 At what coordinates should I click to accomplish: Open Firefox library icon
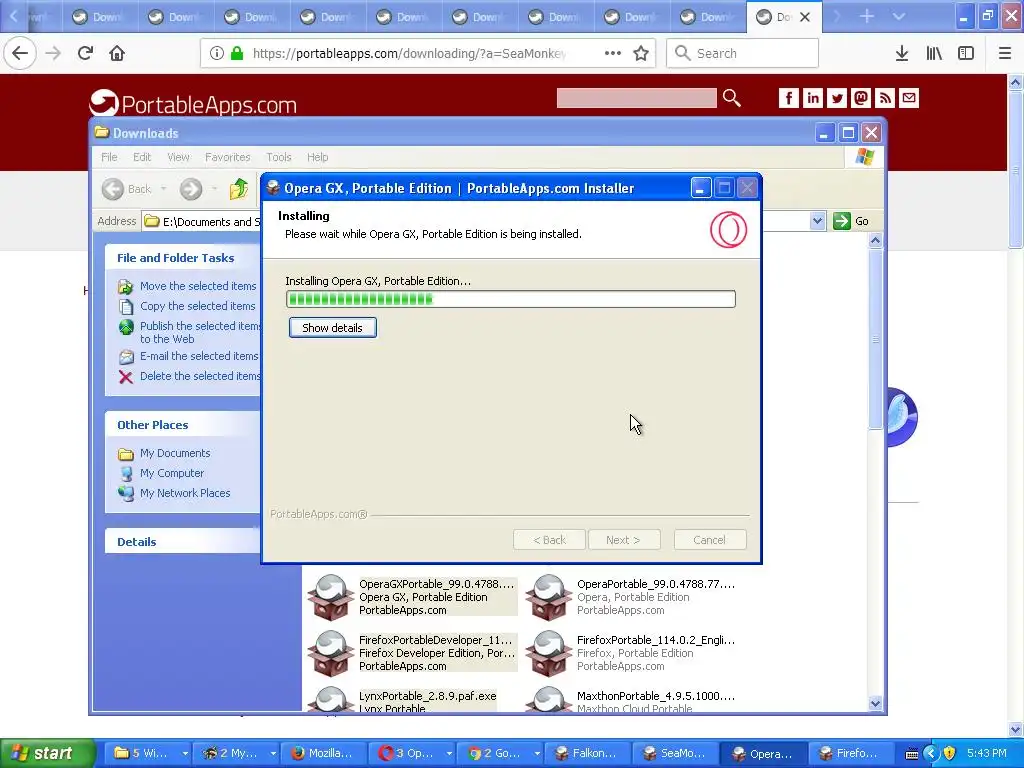(934, 53)
